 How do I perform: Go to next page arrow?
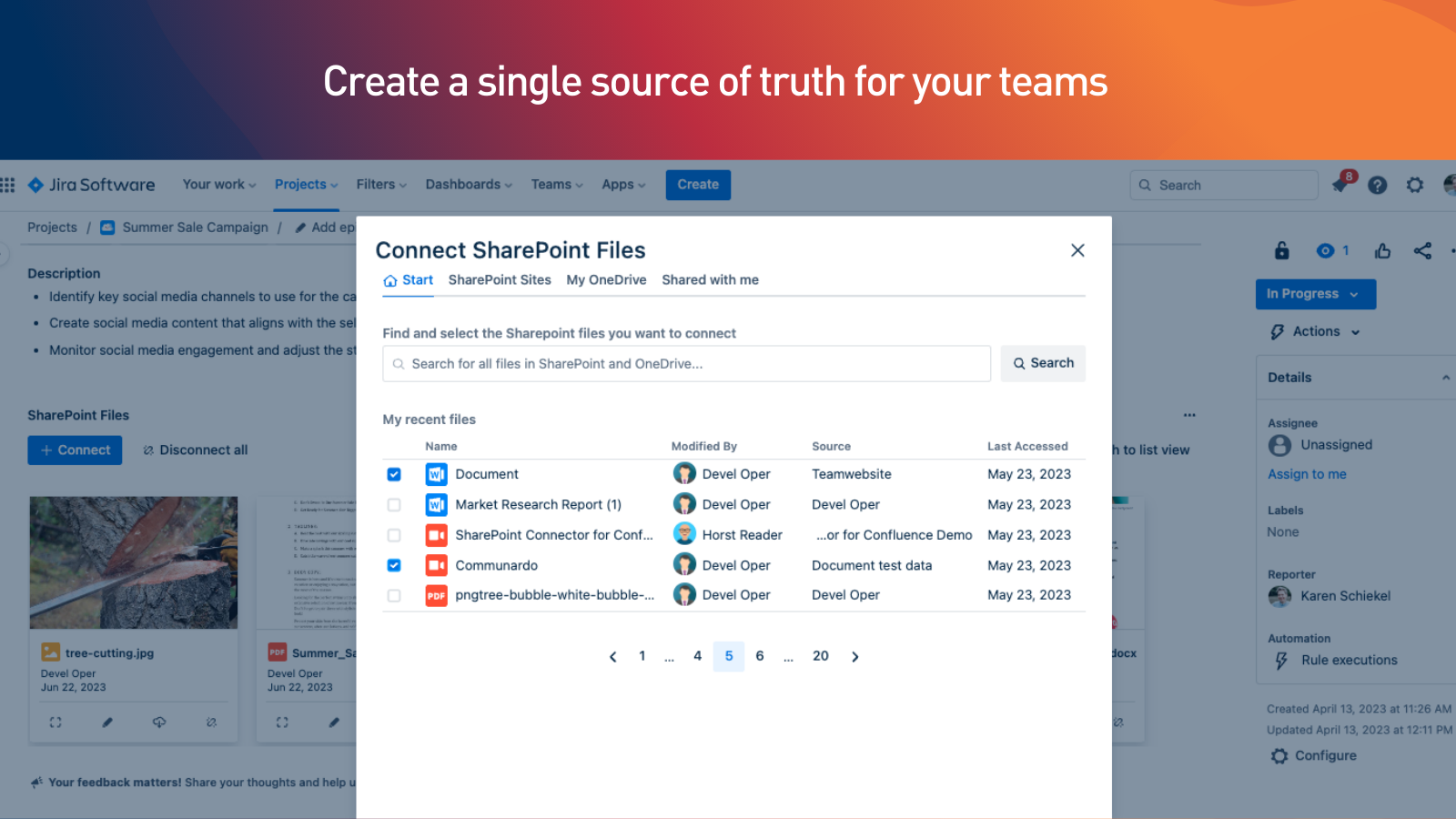tap(854, 656)
